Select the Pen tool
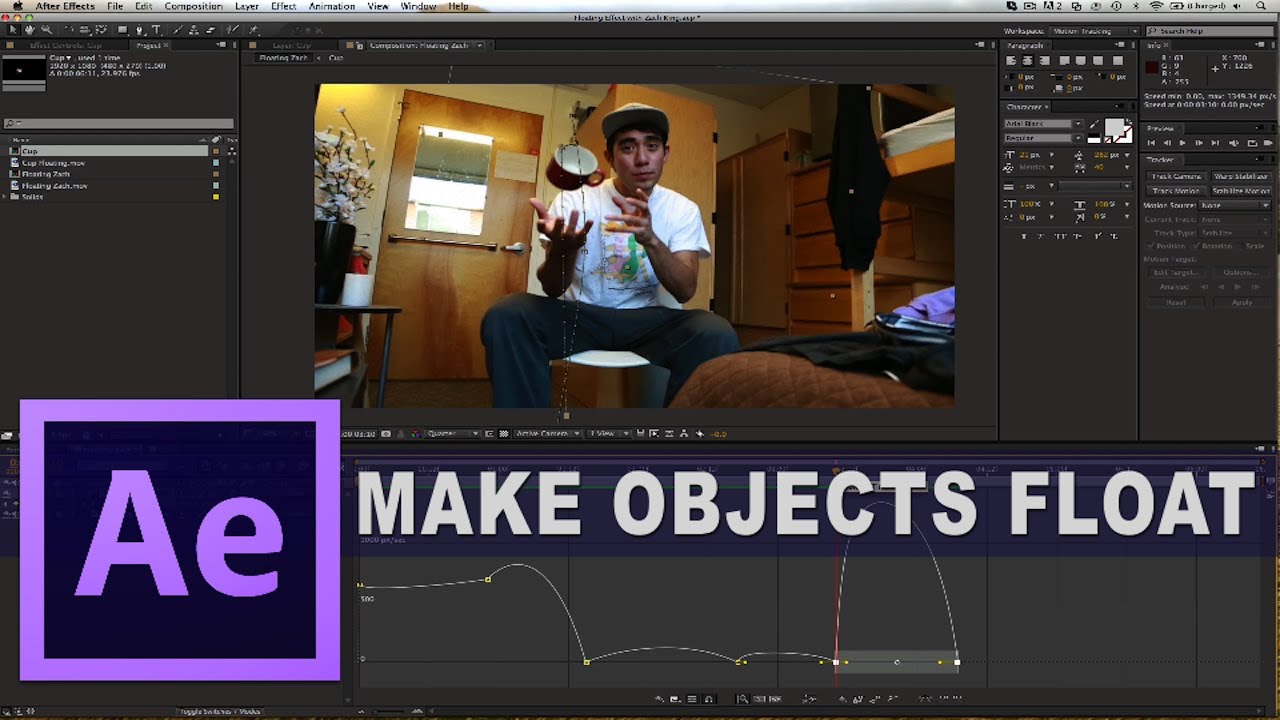Screen dimensions: 1280x720 (139, 30)
